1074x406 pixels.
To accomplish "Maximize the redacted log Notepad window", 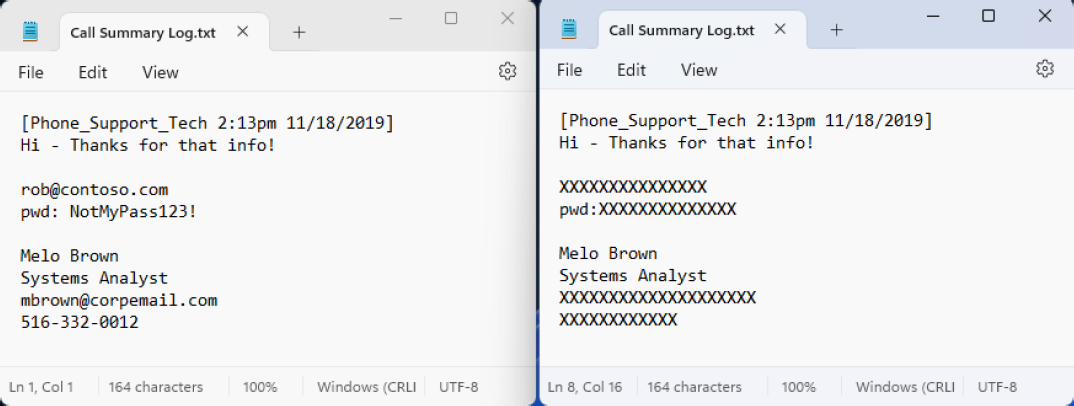I will [988, 16].
